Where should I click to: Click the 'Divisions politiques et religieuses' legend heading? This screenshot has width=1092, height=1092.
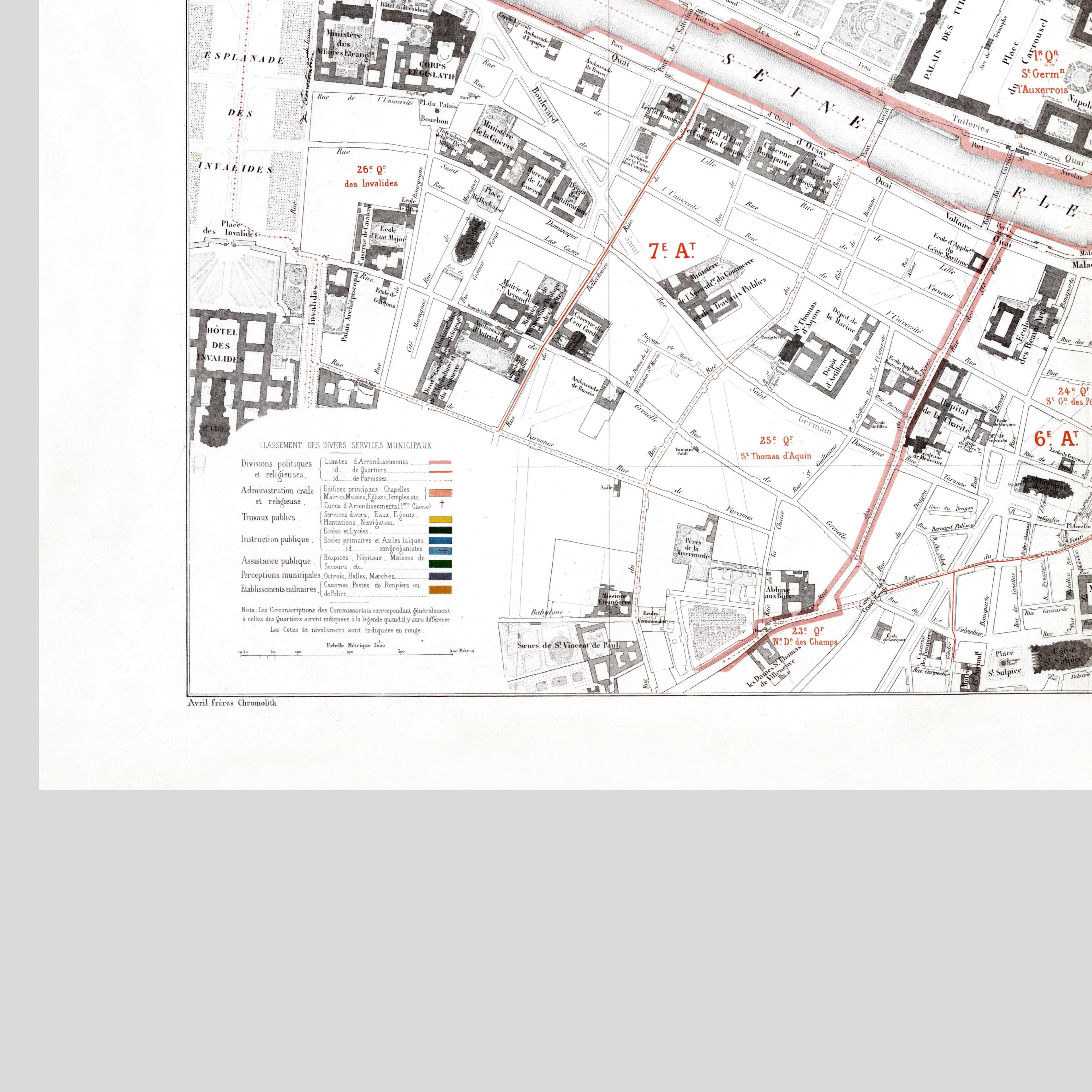click(276, 469)
